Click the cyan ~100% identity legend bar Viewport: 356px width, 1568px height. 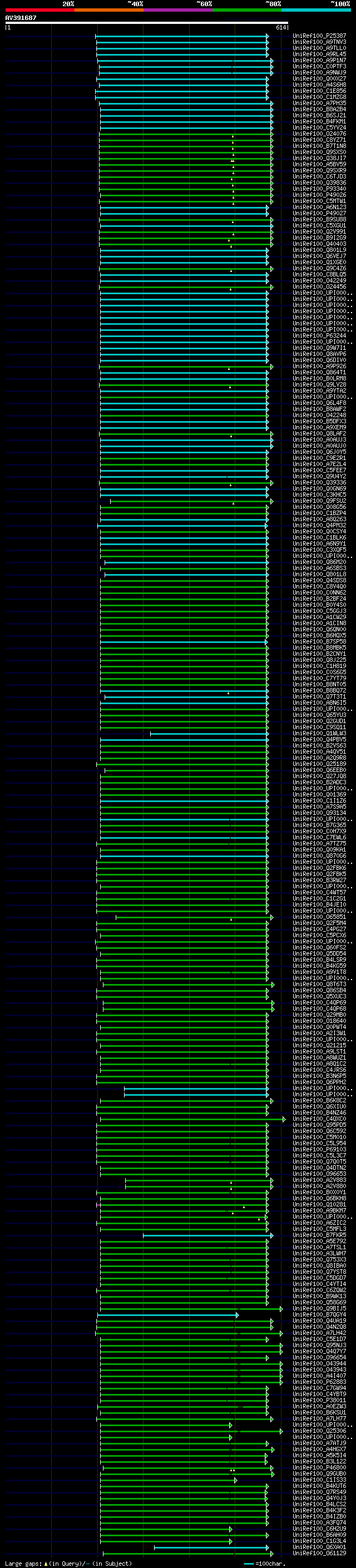[x=316, y=10]
